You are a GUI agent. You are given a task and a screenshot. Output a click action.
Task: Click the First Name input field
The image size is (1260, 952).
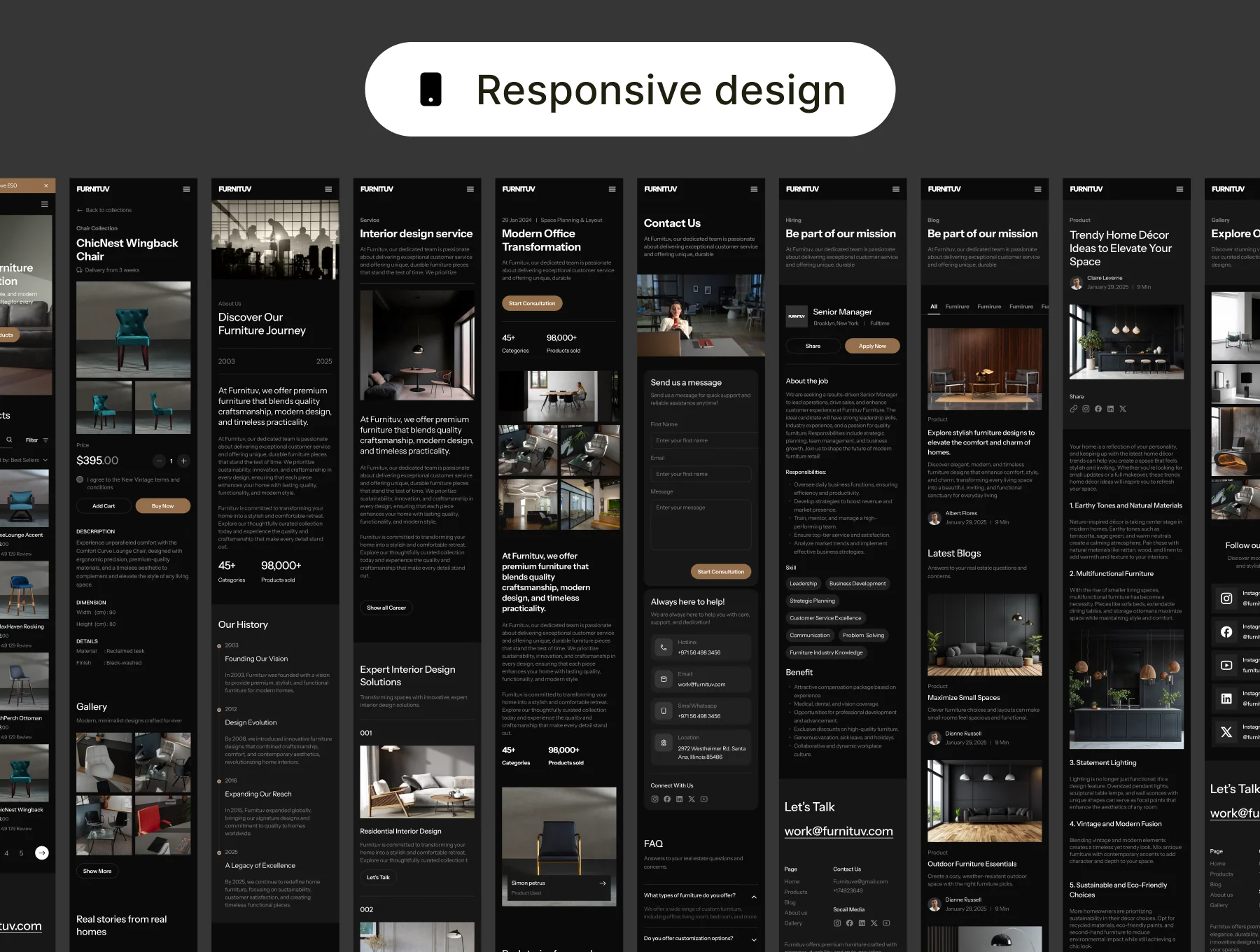tap(703, 441)
